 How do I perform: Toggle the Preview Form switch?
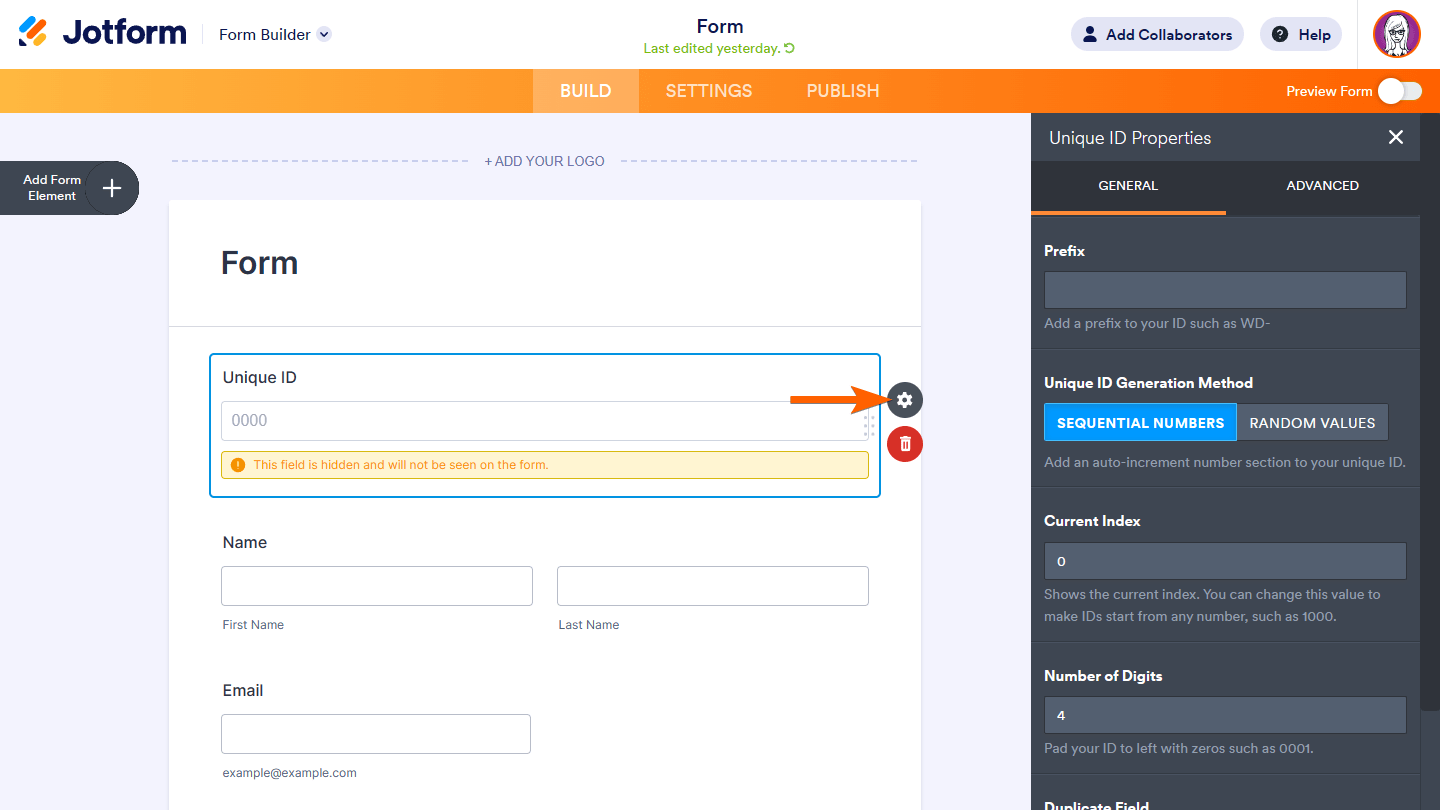click(x=1400, y=91)
